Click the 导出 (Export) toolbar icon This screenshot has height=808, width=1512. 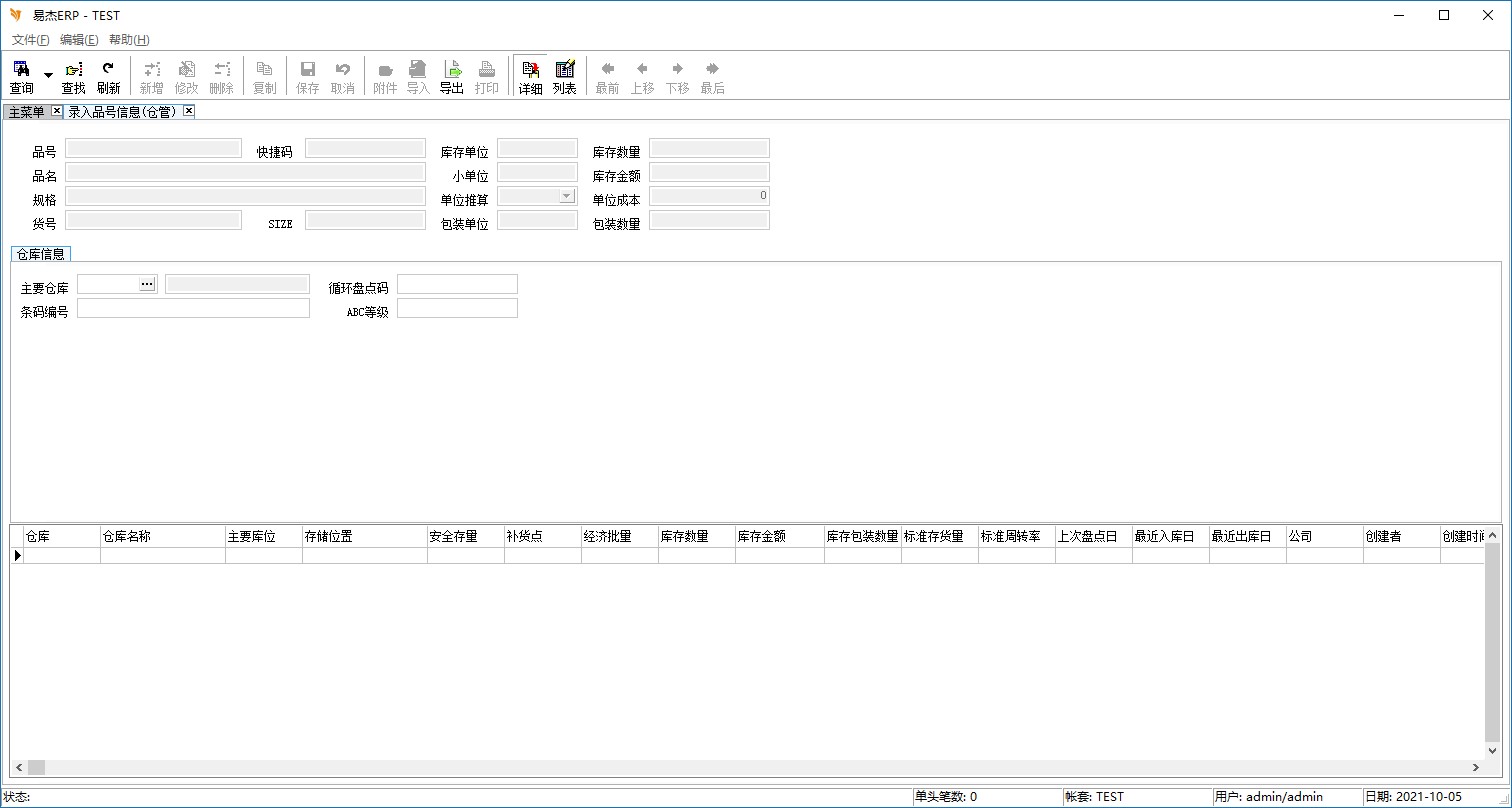(x=452, y=77)
